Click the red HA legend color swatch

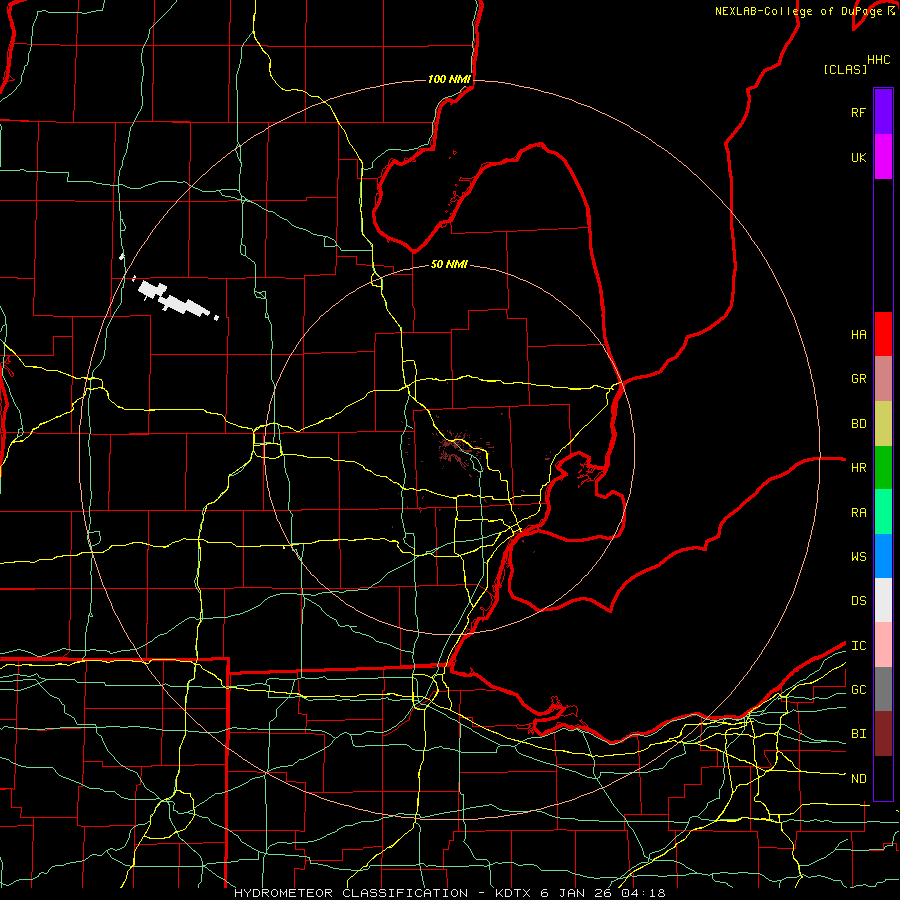click(x=883, y=334)
